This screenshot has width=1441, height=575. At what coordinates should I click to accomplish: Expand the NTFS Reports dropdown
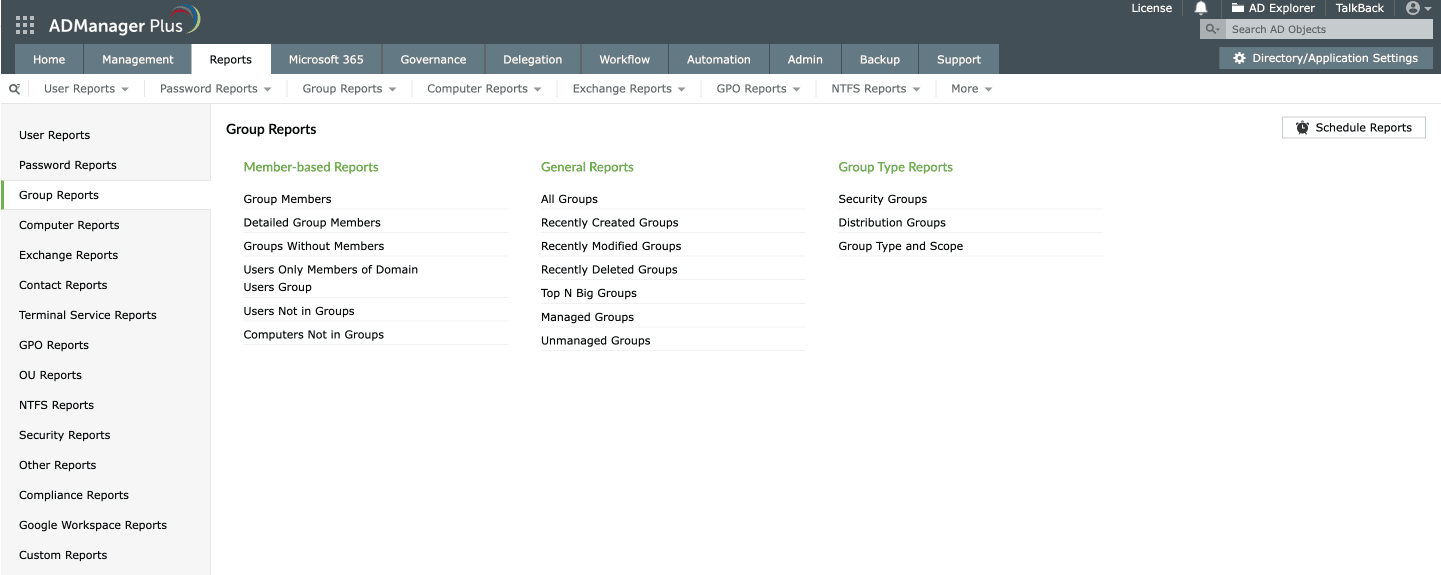tap(876, 89)
